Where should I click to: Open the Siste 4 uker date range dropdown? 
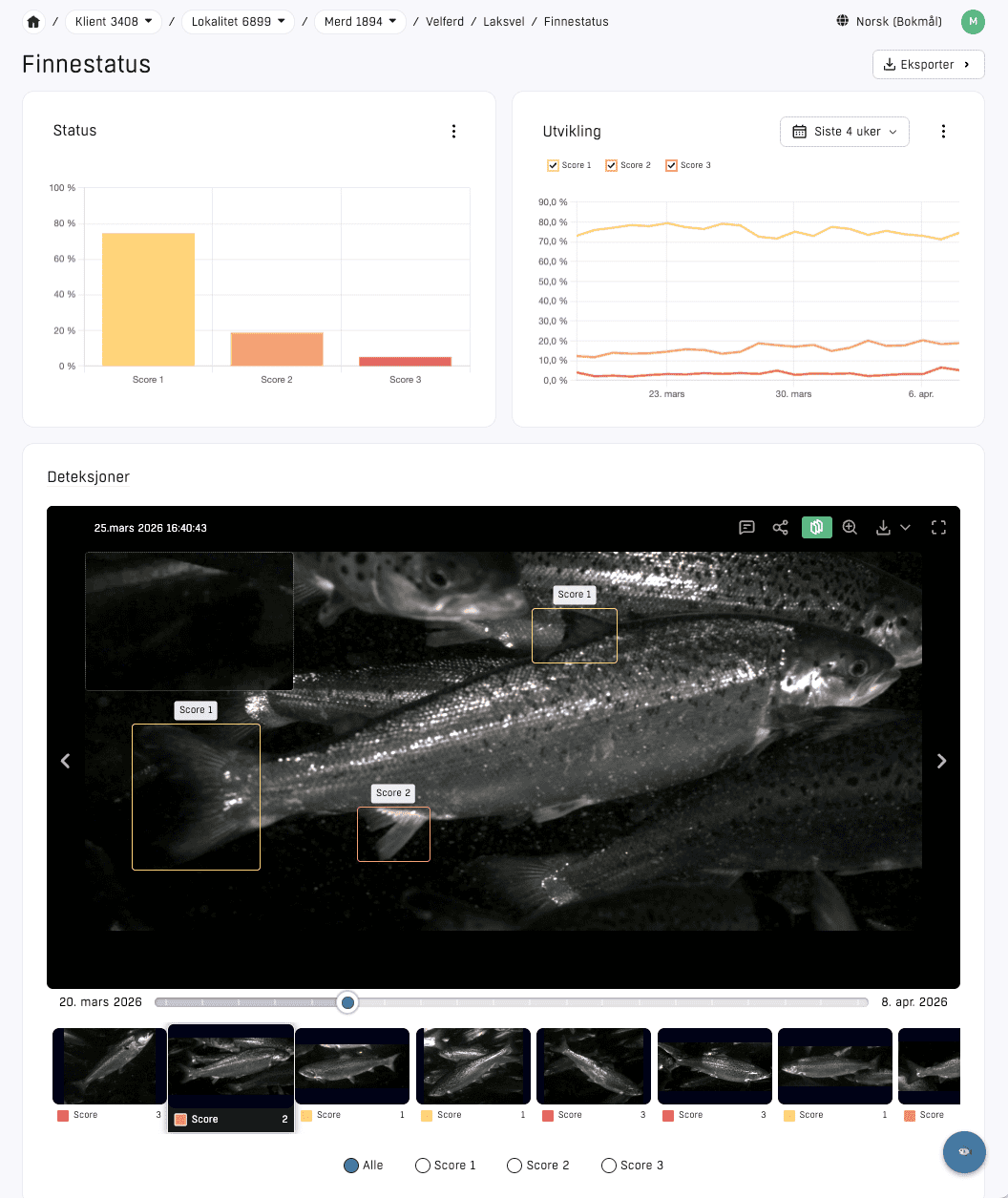(844, 132)
